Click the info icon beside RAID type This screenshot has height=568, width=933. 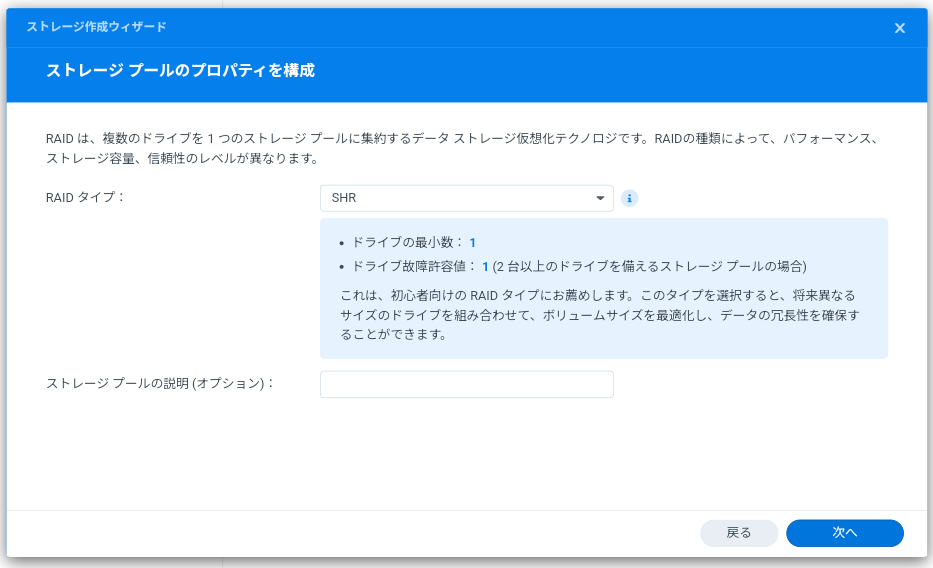[x=629, y=198]
